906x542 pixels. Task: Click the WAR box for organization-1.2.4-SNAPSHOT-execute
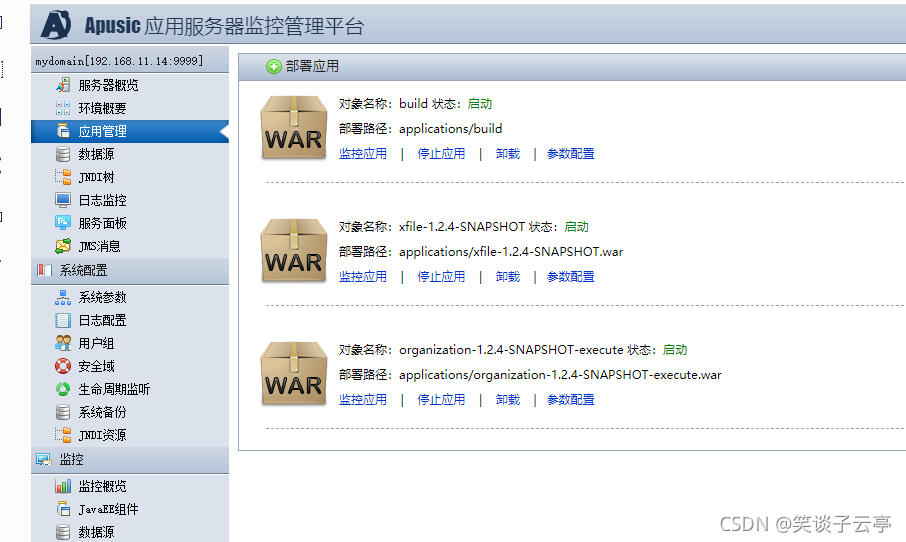294,374
